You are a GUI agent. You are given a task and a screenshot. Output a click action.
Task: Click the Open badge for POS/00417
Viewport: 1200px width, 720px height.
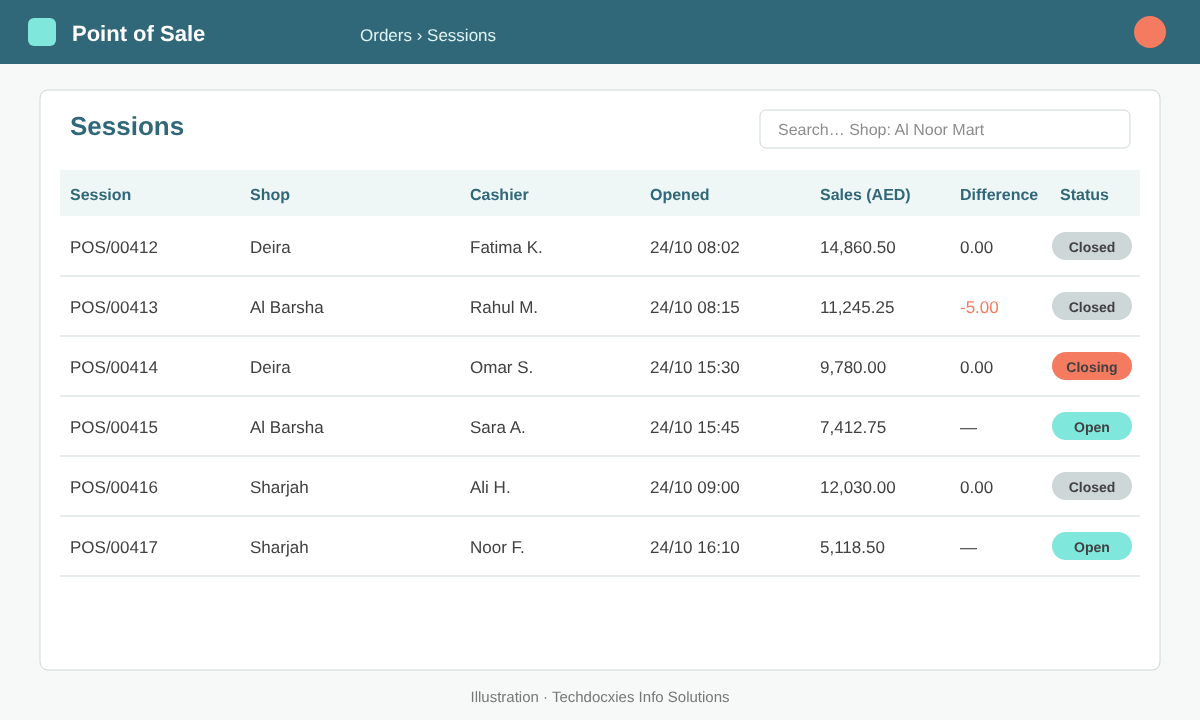tap(1092, 546)
